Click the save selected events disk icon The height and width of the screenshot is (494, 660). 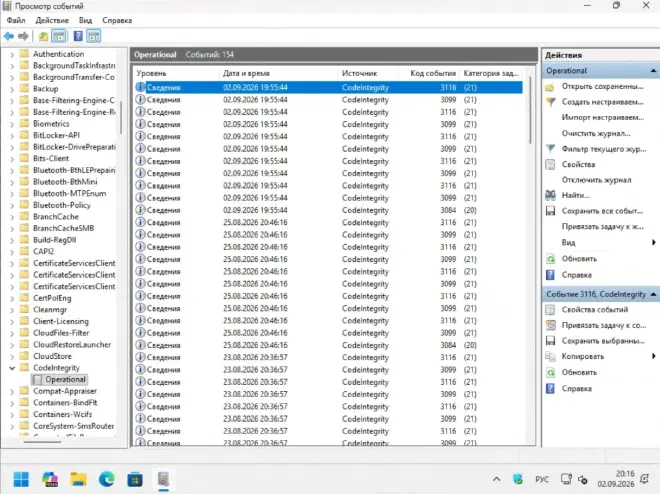click(550, 341)
